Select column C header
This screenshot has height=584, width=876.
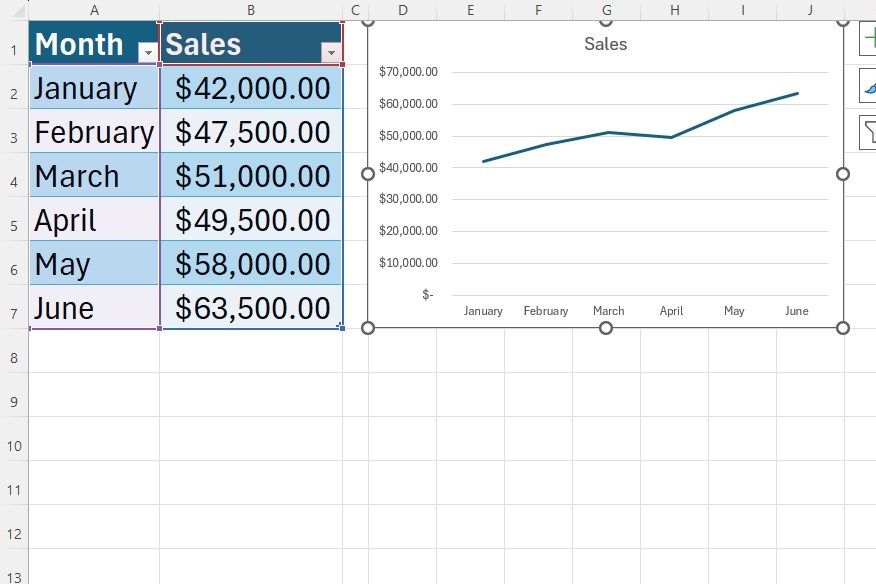[x=355, y=10]
